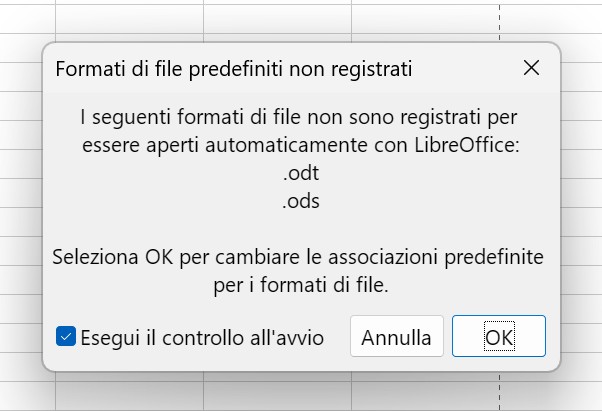Click the dashed page break line below dialog
This screenshot has width=602, height=411.
[x=499, y=392]
